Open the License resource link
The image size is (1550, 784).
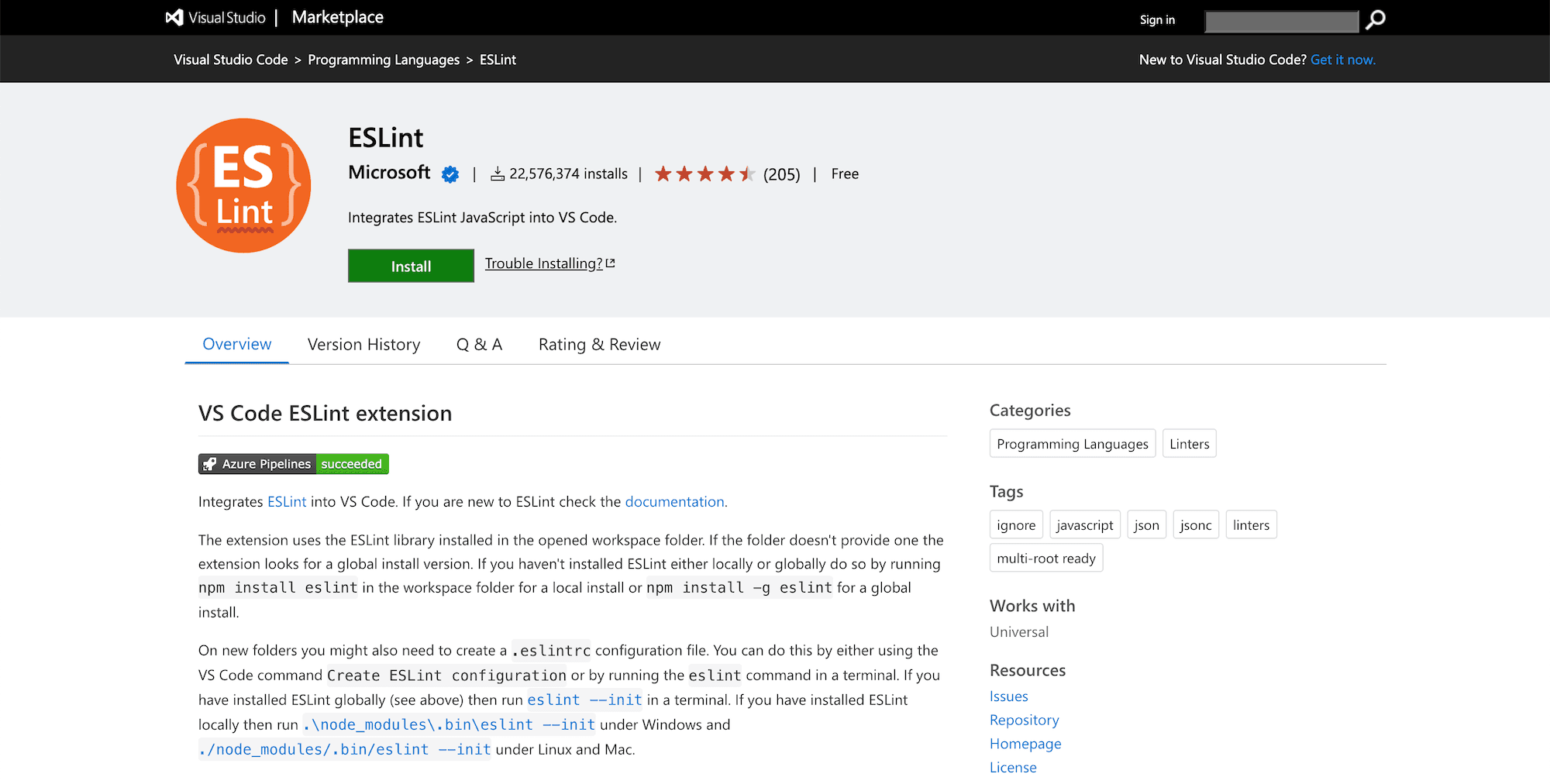click(x=1013, y=768)
